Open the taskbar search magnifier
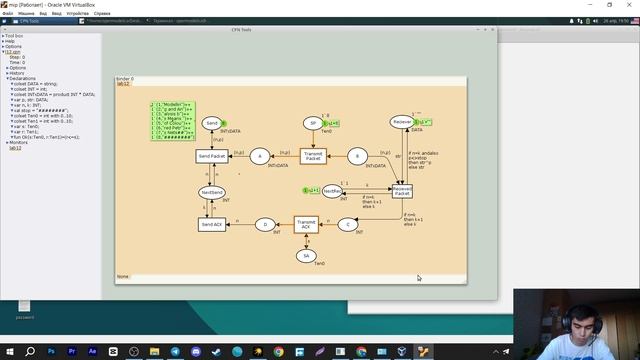Image resolution: width=640 pixels, height=360 pixels. 30,351
